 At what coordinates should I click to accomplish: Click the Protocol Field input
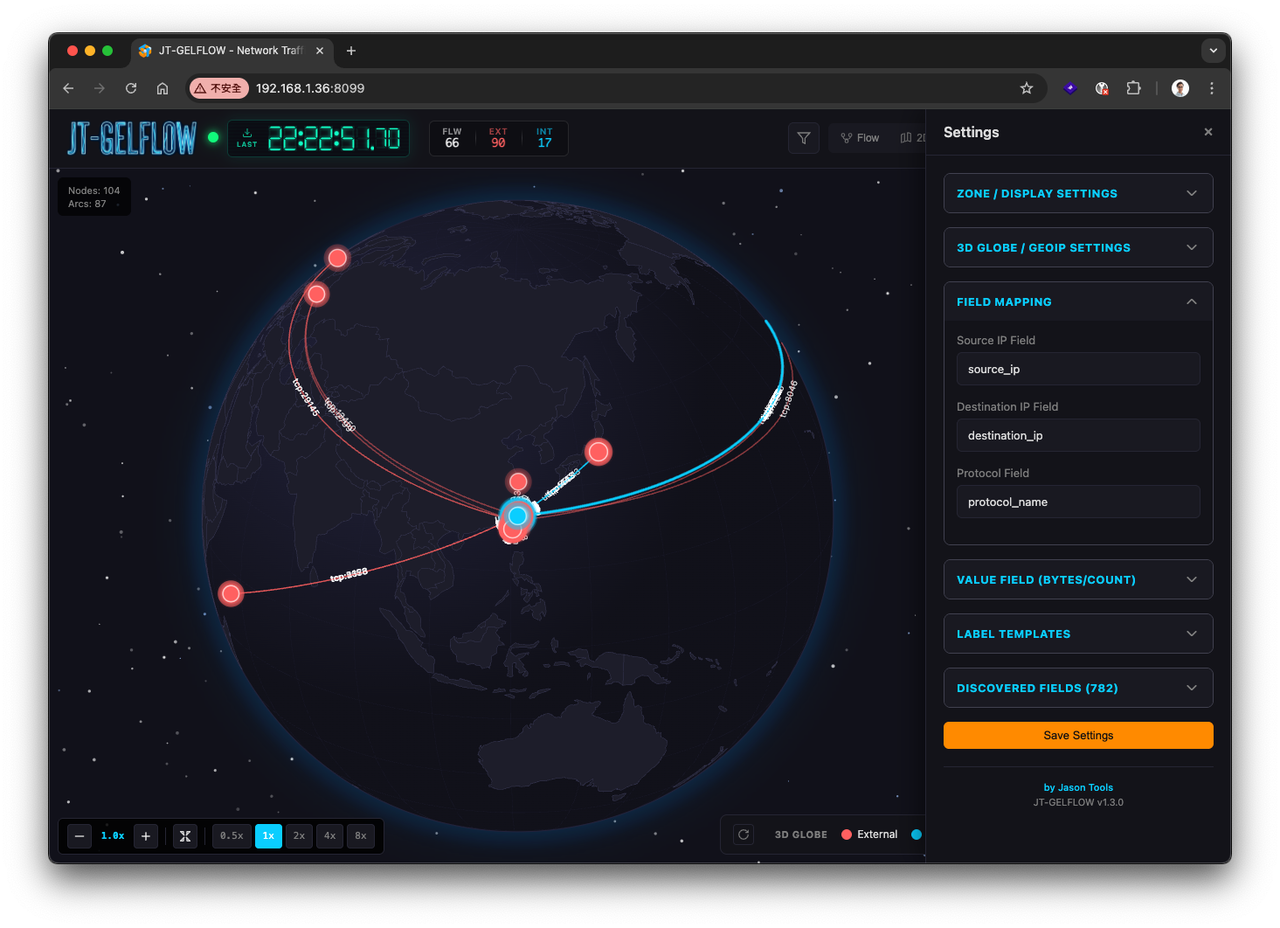[x=1078, y=502]
